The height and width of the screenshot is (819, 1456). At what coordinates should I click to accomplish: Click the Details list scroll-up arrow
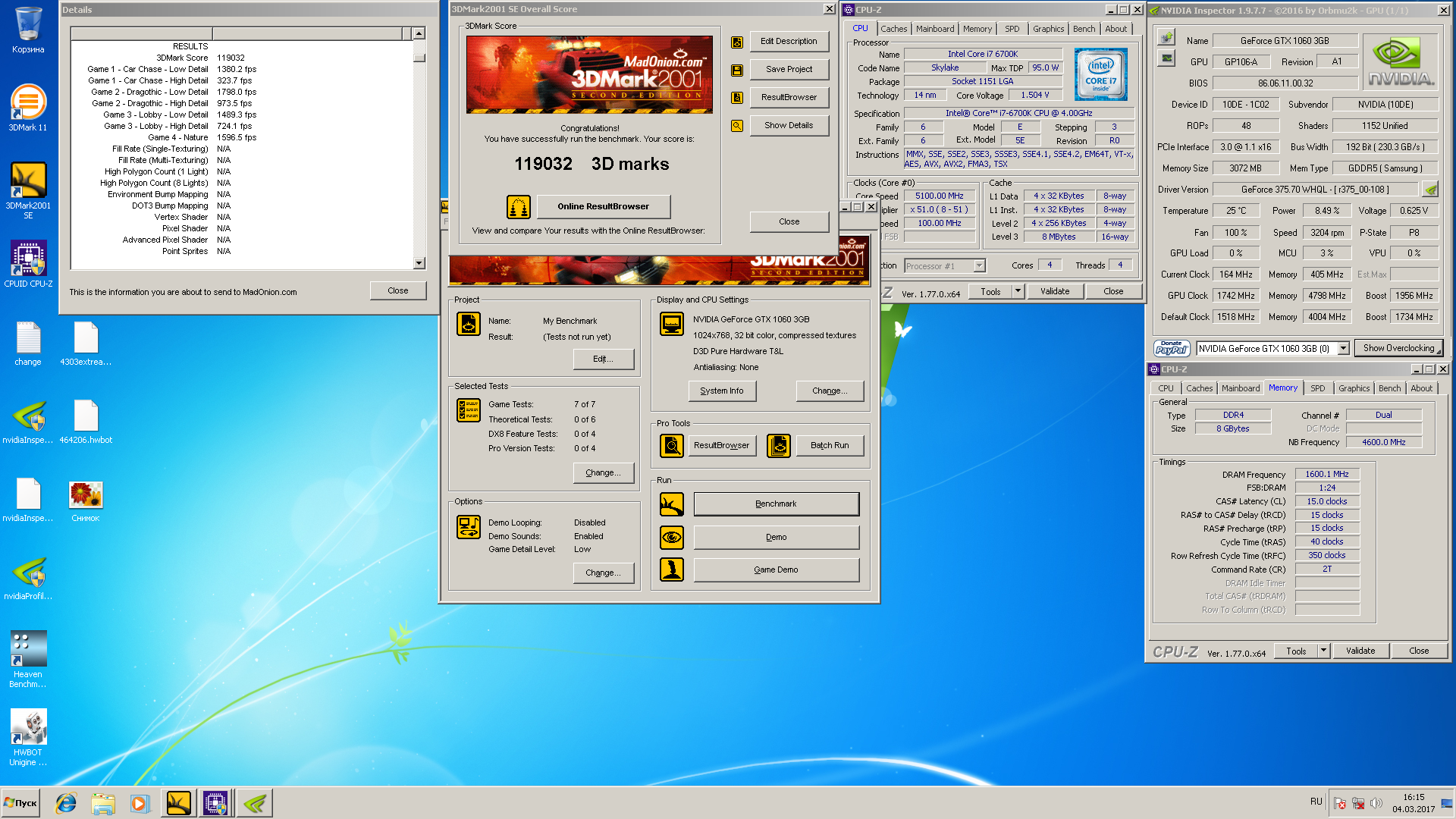click(419, 33)
